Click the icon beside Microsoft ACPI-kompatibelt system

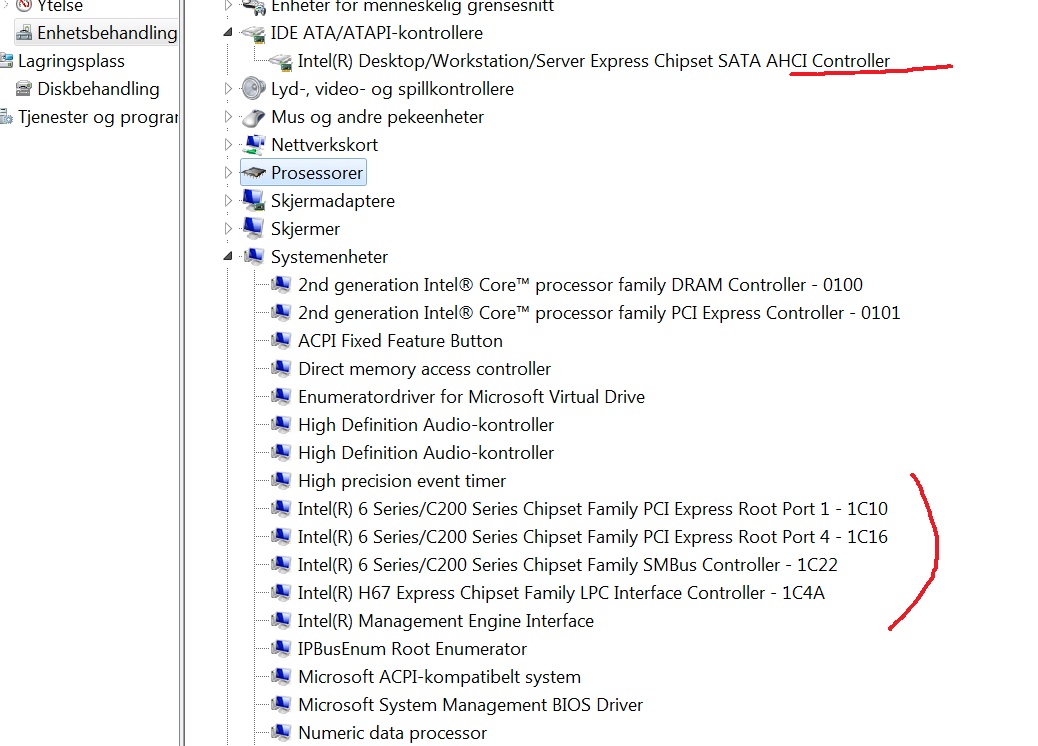tap(281, 676)
